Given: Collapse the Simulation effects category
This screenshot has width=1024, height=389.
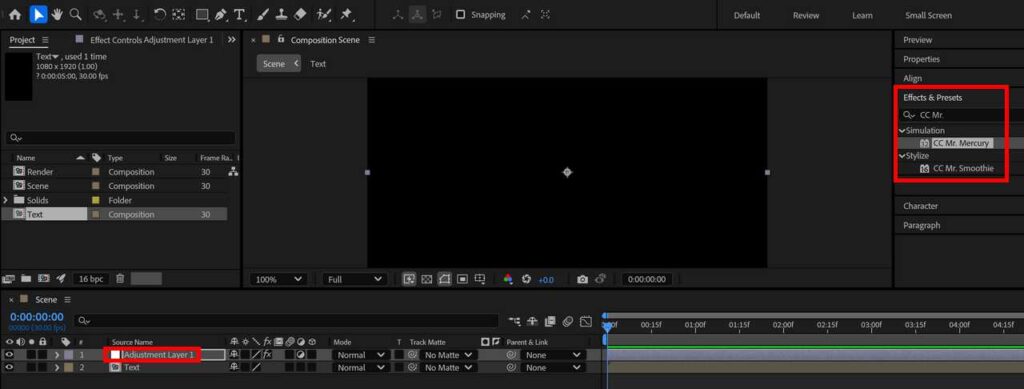Looking at the screenshot, I should [902, 131].
